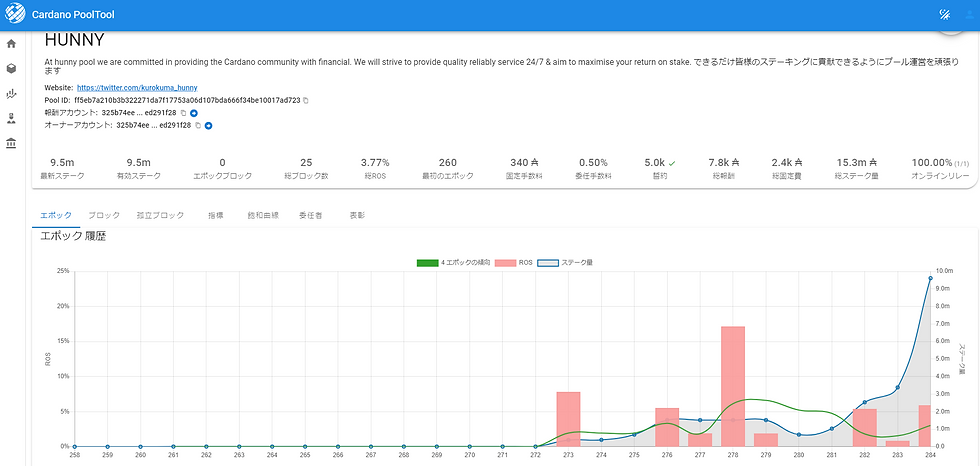Copy the Pool ID to the clipboard
Image resolution: width=980 pixels, height=466 pixels.
click(x=306, y=101)
